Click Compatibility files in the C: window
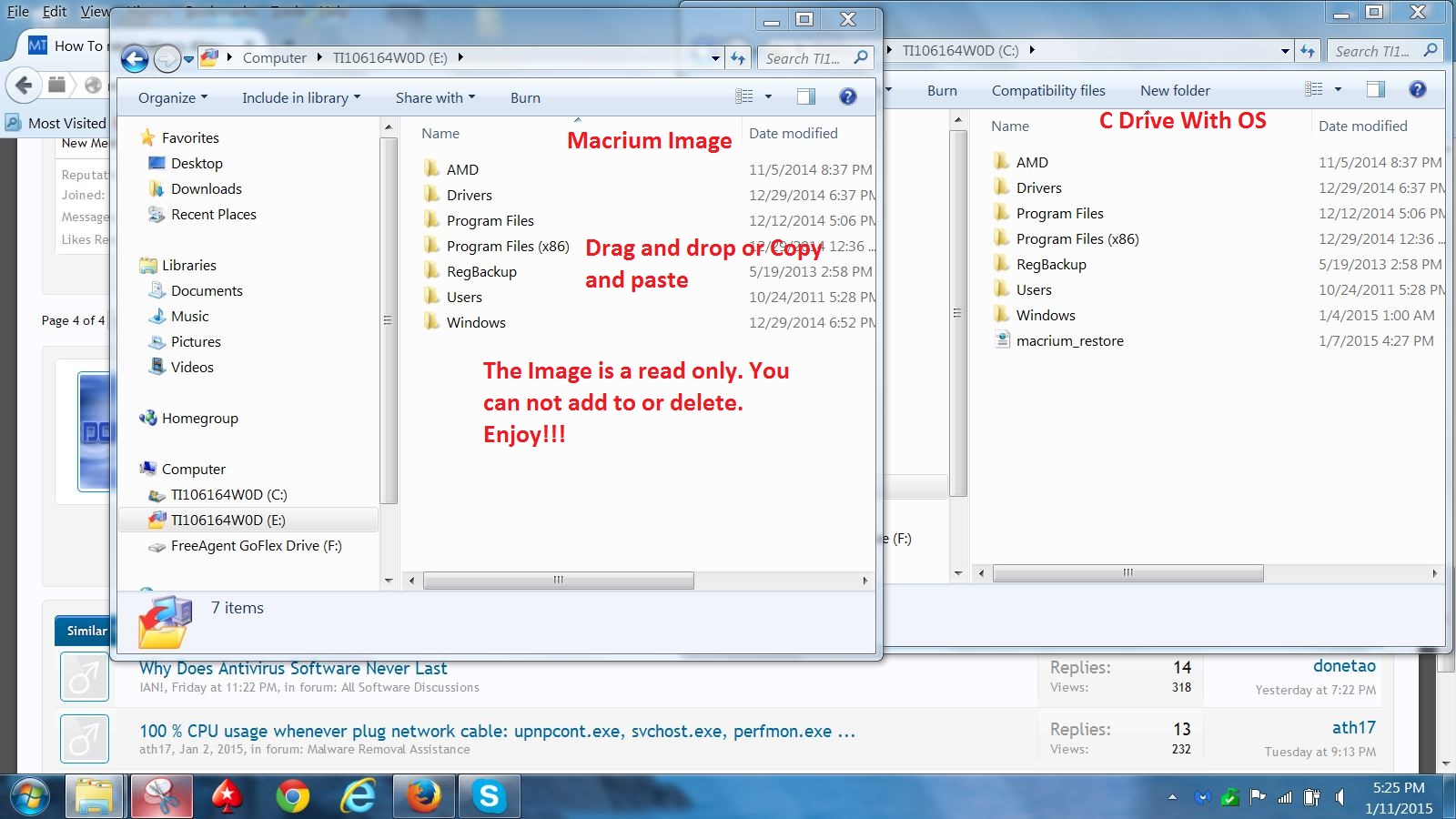This screenshot has height=819, width=1456. click(x=1048, y=90)
